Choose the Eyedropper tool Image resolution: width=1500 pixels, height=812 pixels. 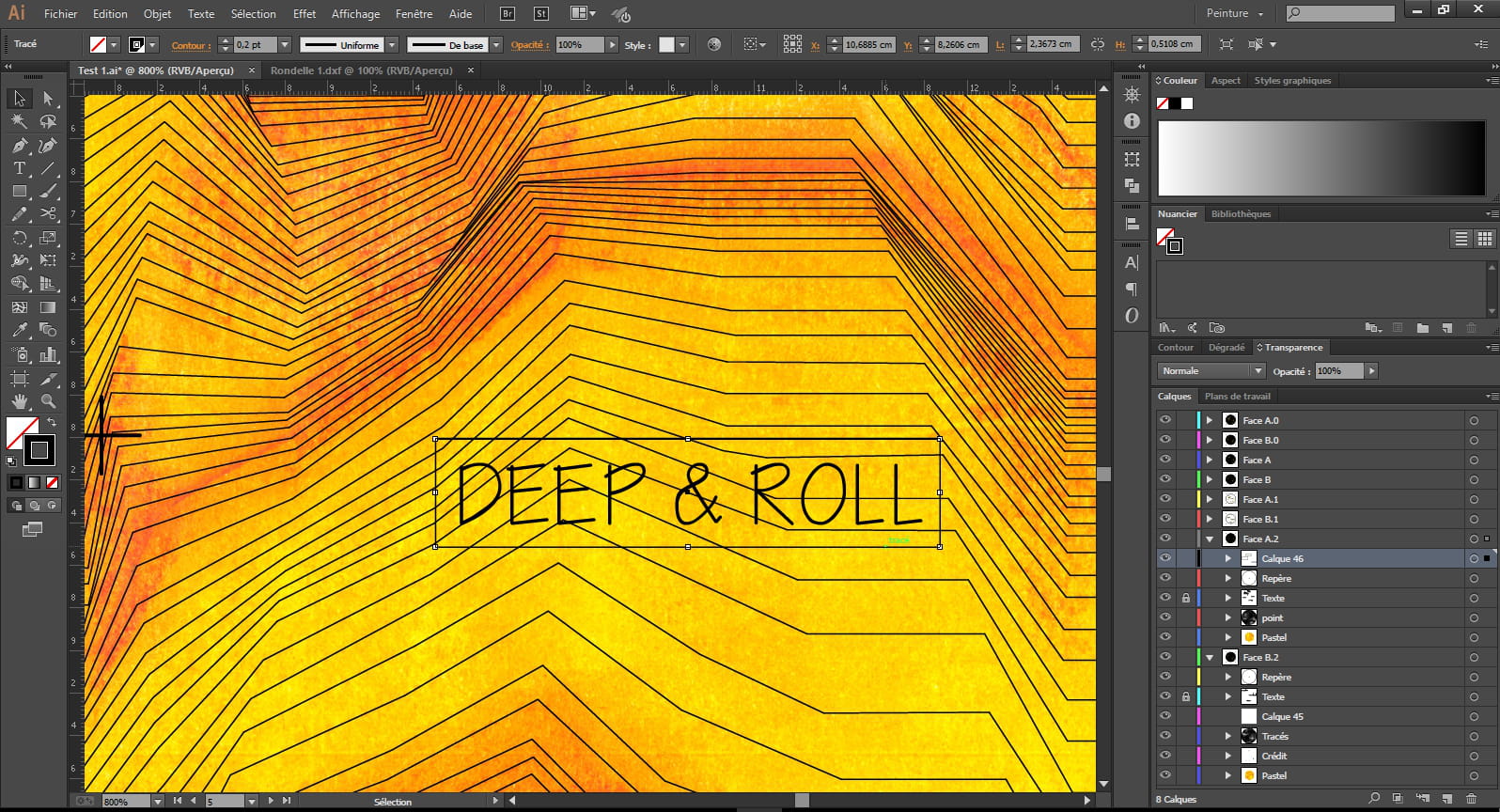(19, 330)
